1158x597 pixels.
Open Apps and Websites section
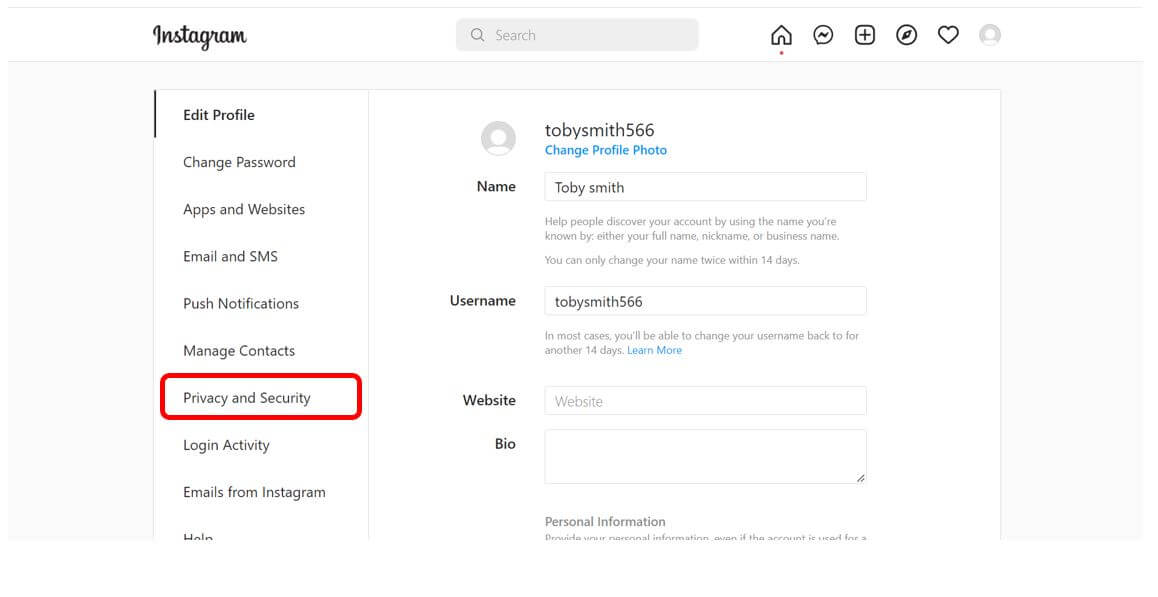click(244, 209)
